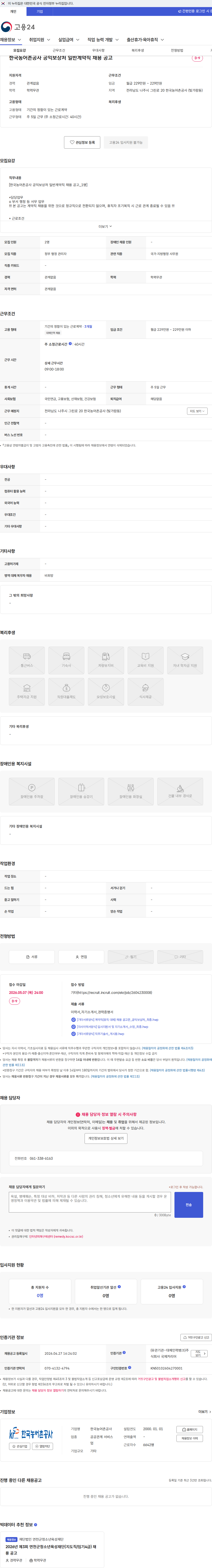
Task: Select the 전형방법 section tab
Action: click(177, 51)
